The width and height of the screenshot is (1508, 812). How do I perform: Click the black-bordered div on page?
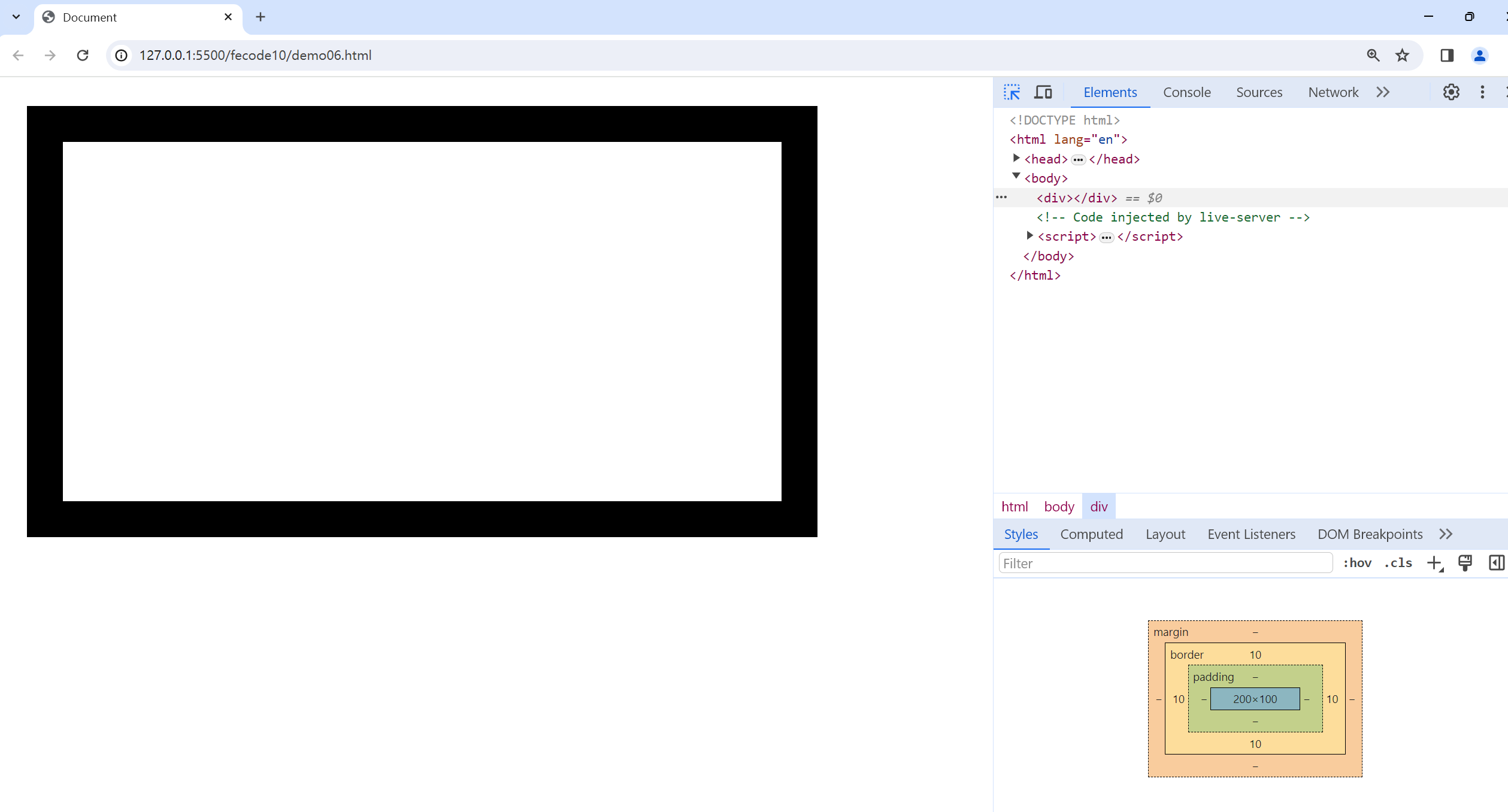pos(422,322)
